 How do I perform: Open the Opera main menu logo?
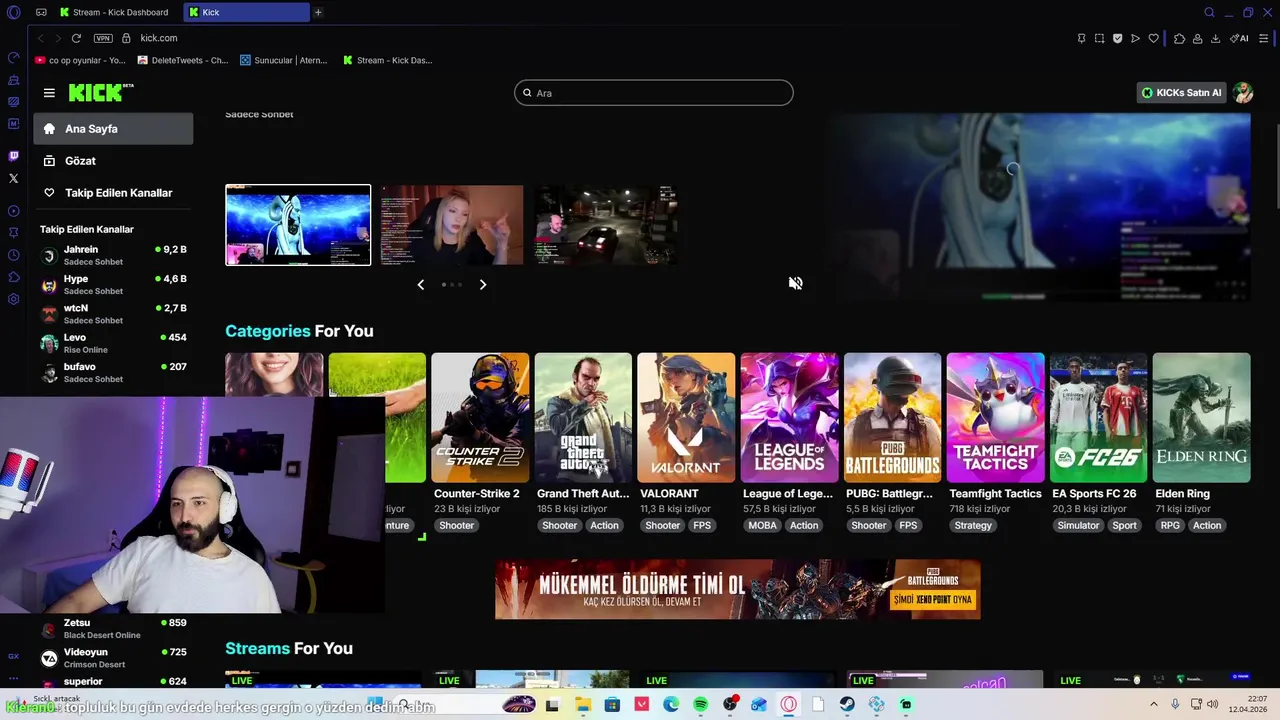point(13,12)
